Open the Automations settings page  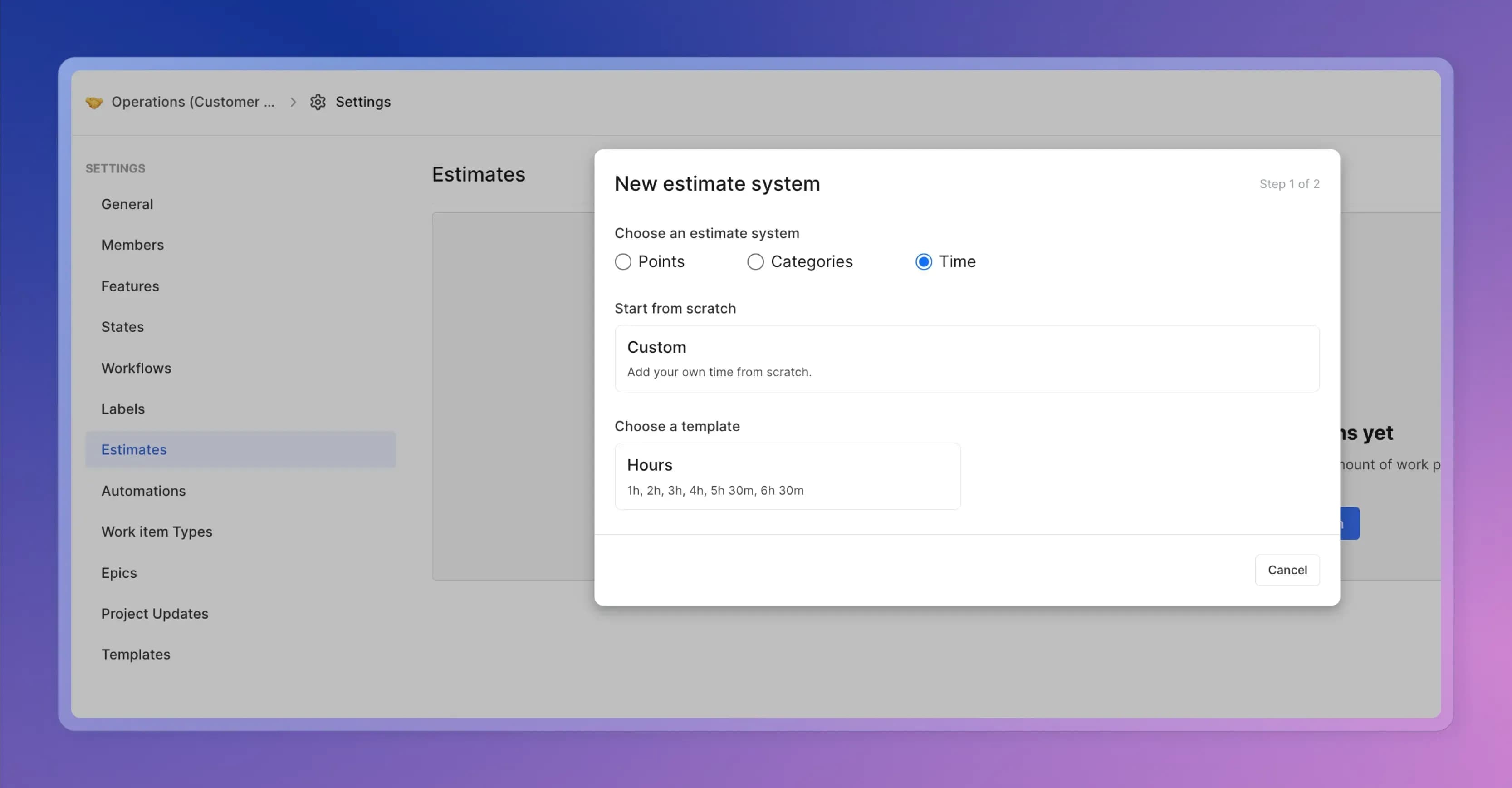(143, 491)
